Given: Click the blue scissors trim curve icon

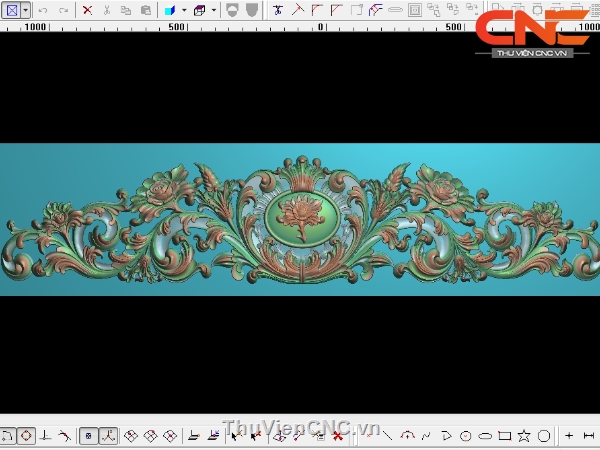Looking at the screenshot, I should tap(278, 10).
